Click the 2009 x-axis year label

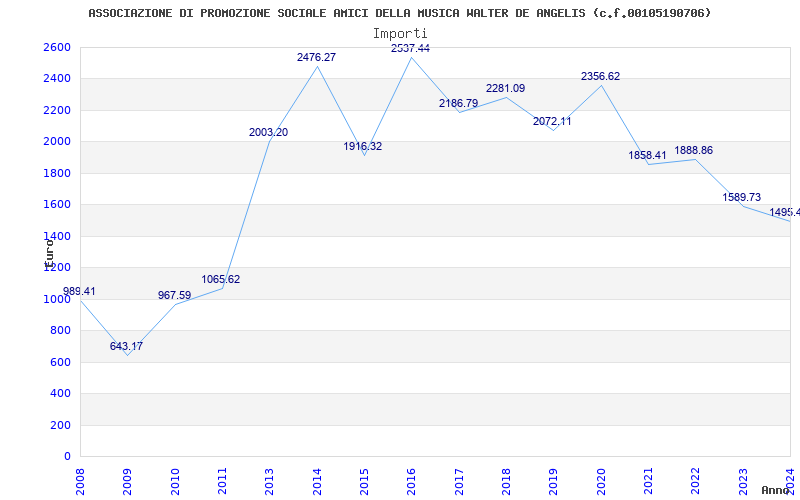coord(127,481)
